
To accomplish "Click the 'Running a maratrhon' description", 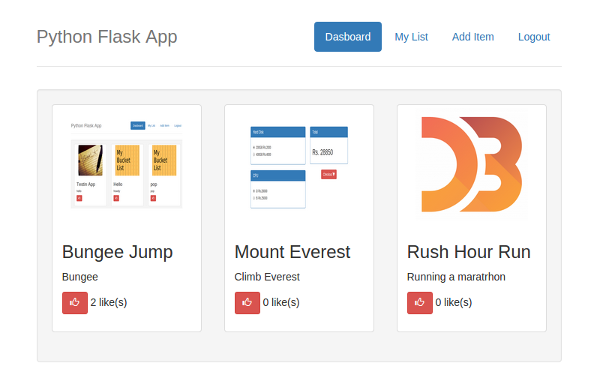I will coord(456,277).
